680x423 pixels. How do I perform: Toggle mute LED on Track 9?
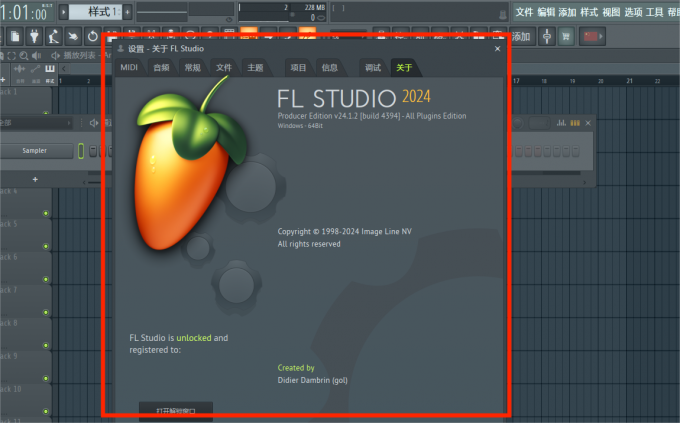pos(46,378)
